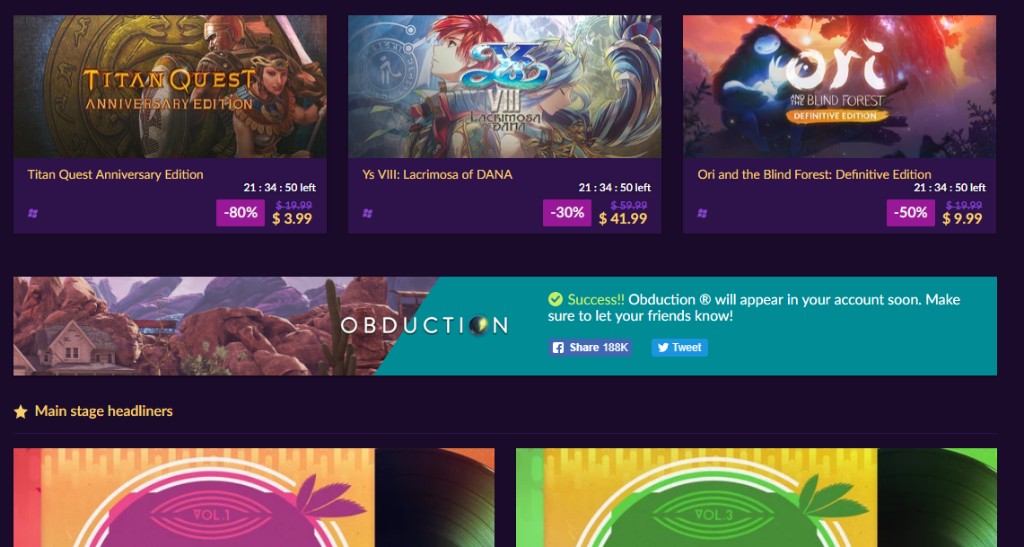1024x547 pixels.
Task: Click the Windows icon under Ori
Action: 702,213
